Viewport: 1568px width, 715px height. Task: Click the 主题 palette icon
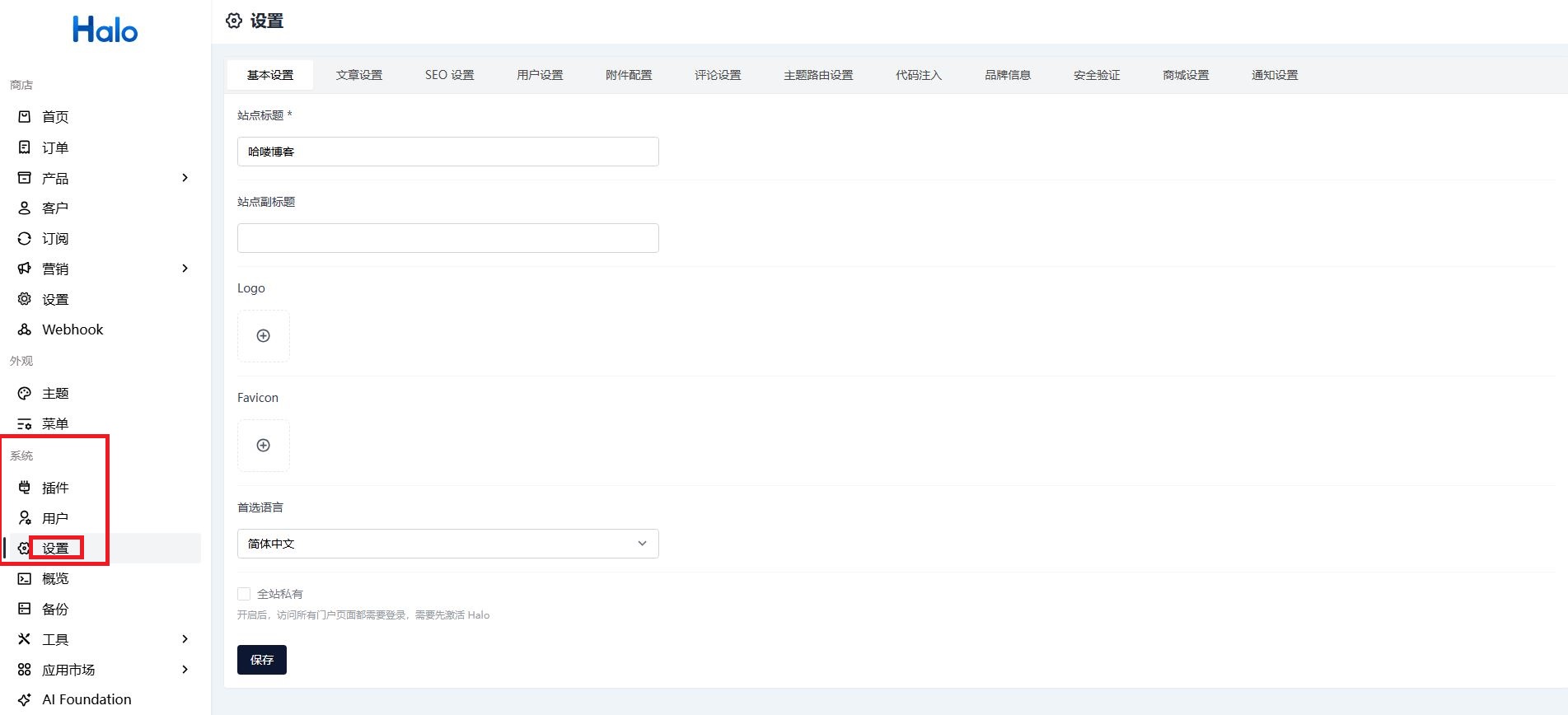coord(25,394)
